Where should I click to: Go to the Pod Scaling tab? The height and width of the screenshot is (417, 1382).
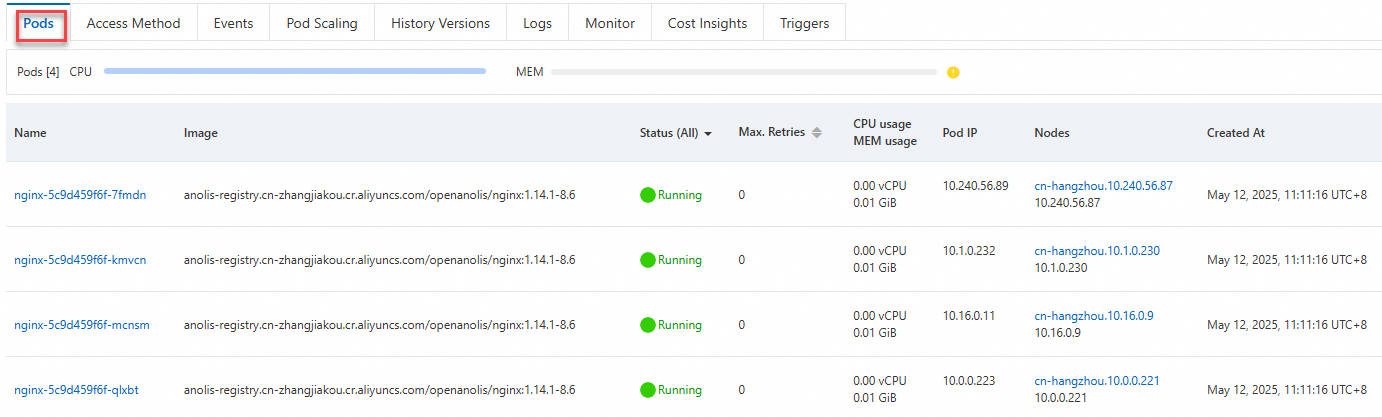pos(322,23)
